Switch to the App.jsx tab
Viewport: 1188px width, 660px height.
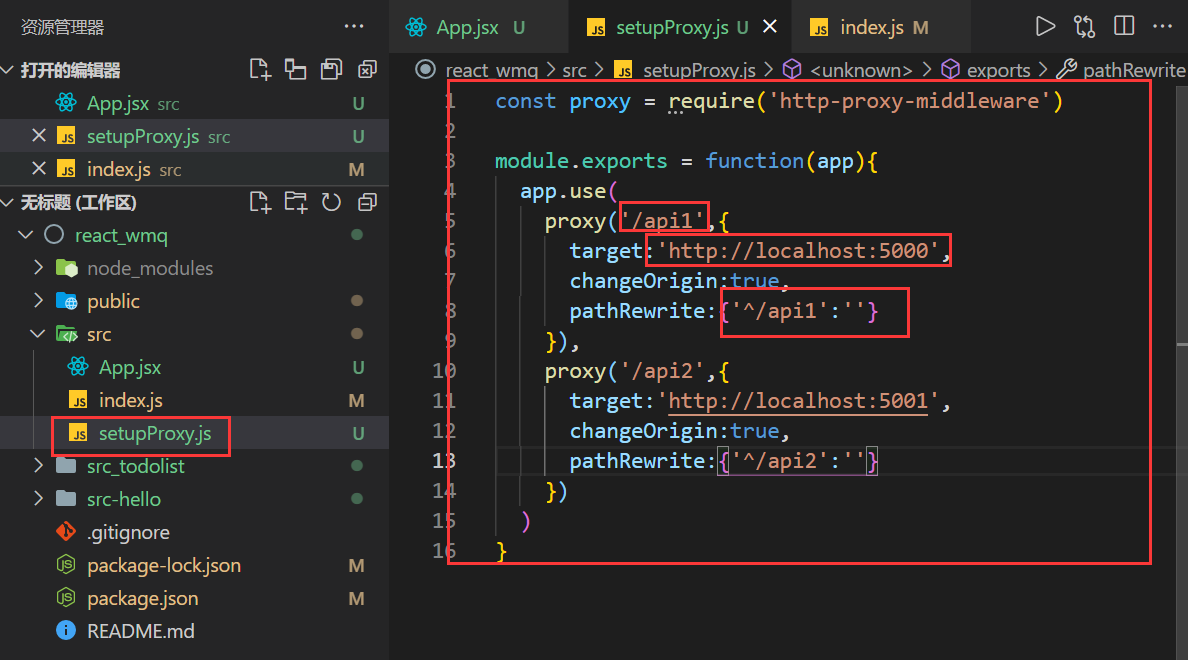[466, 28]
